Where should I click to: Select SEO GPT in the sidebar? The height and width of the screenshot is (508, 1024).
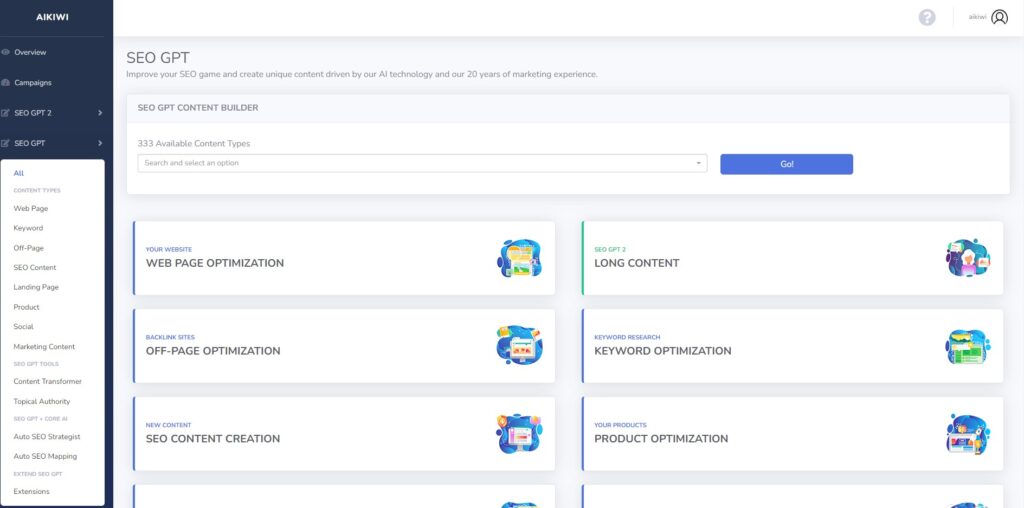click(x=29, y=144)
